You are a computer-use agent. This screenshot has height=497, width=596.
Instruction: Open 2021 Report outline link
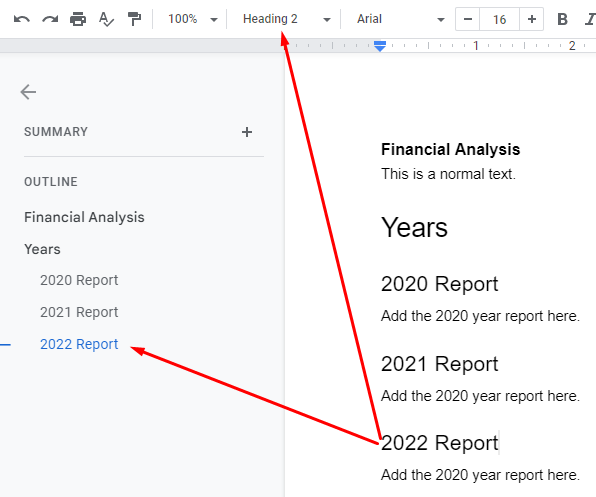79,312
